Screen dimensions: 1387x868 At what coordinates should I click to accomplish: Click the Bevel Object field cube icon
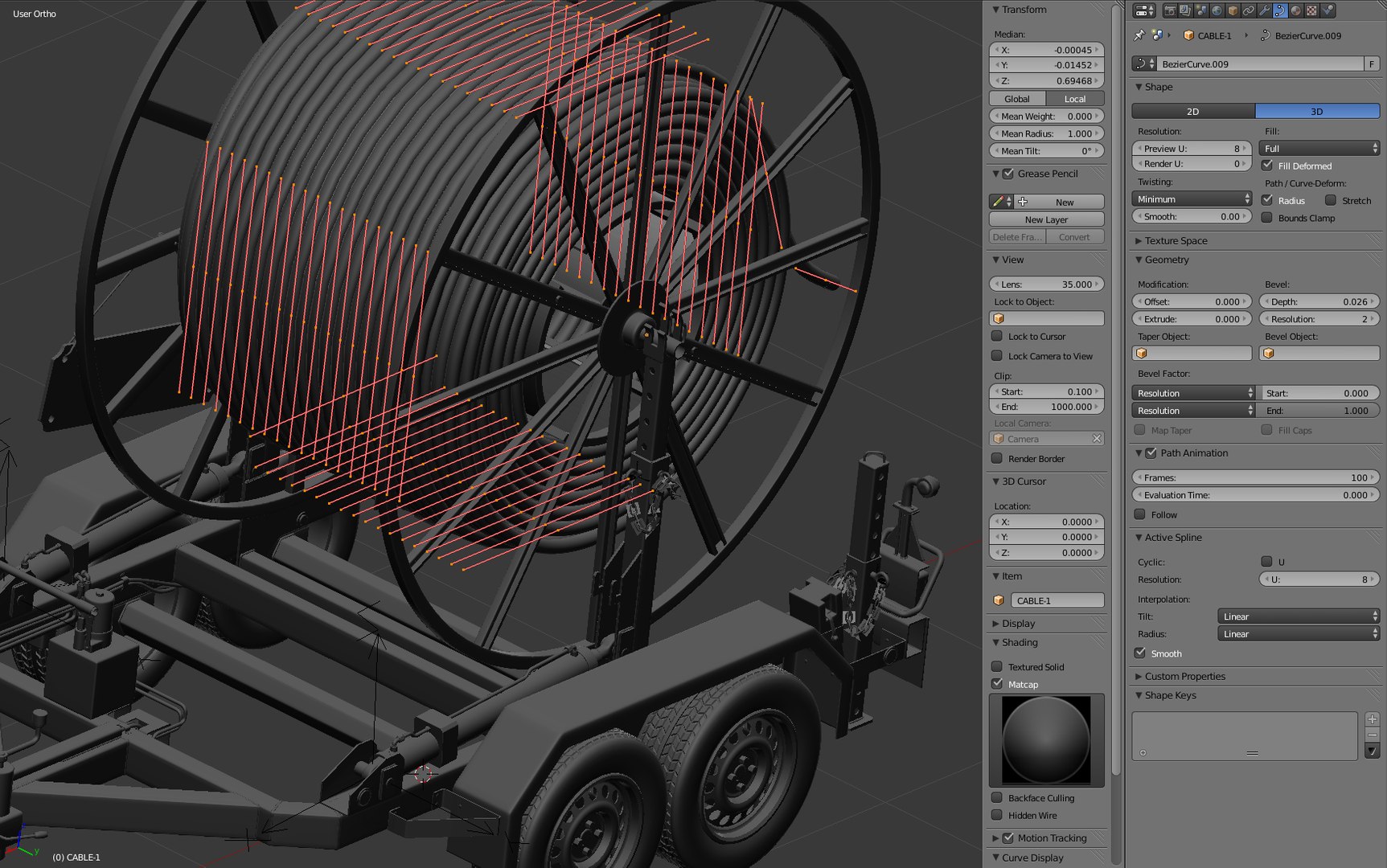[x=1269, y=354]
